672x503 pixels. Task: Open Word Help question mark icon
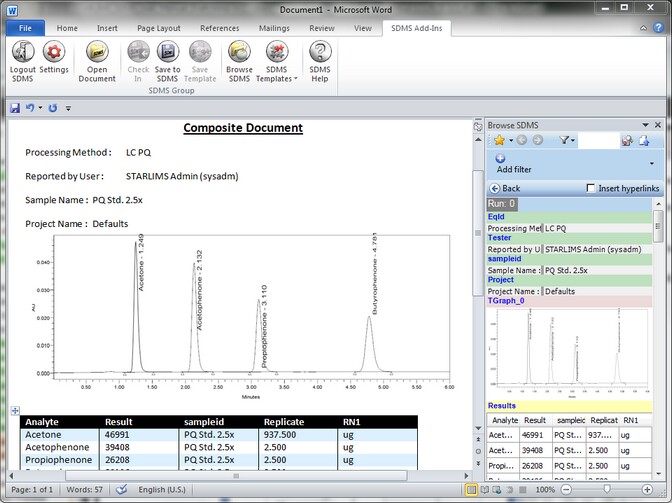[x=658, y=28]
